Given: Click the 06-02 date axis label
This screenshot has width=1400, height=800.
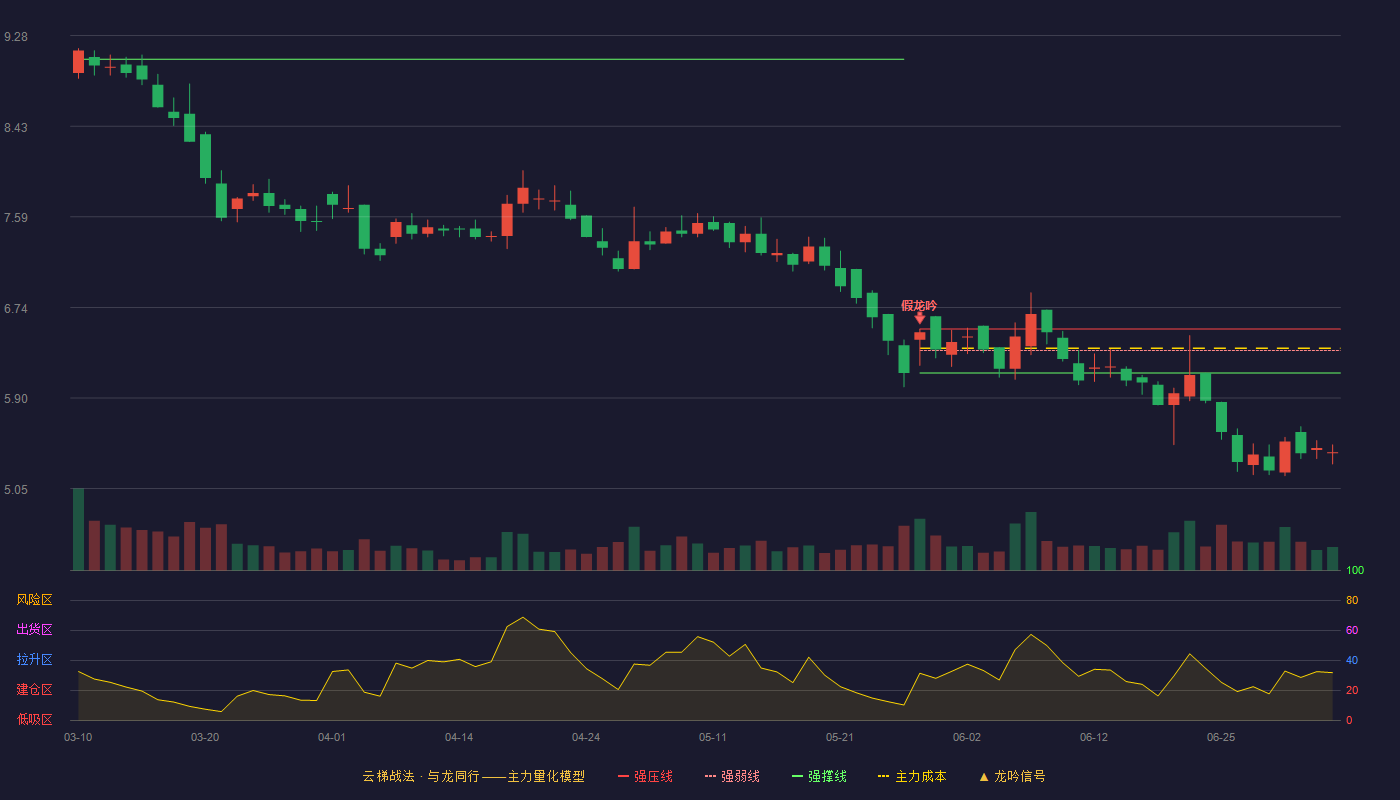Looking at the screenshot, I should click(x=967, y=737).
